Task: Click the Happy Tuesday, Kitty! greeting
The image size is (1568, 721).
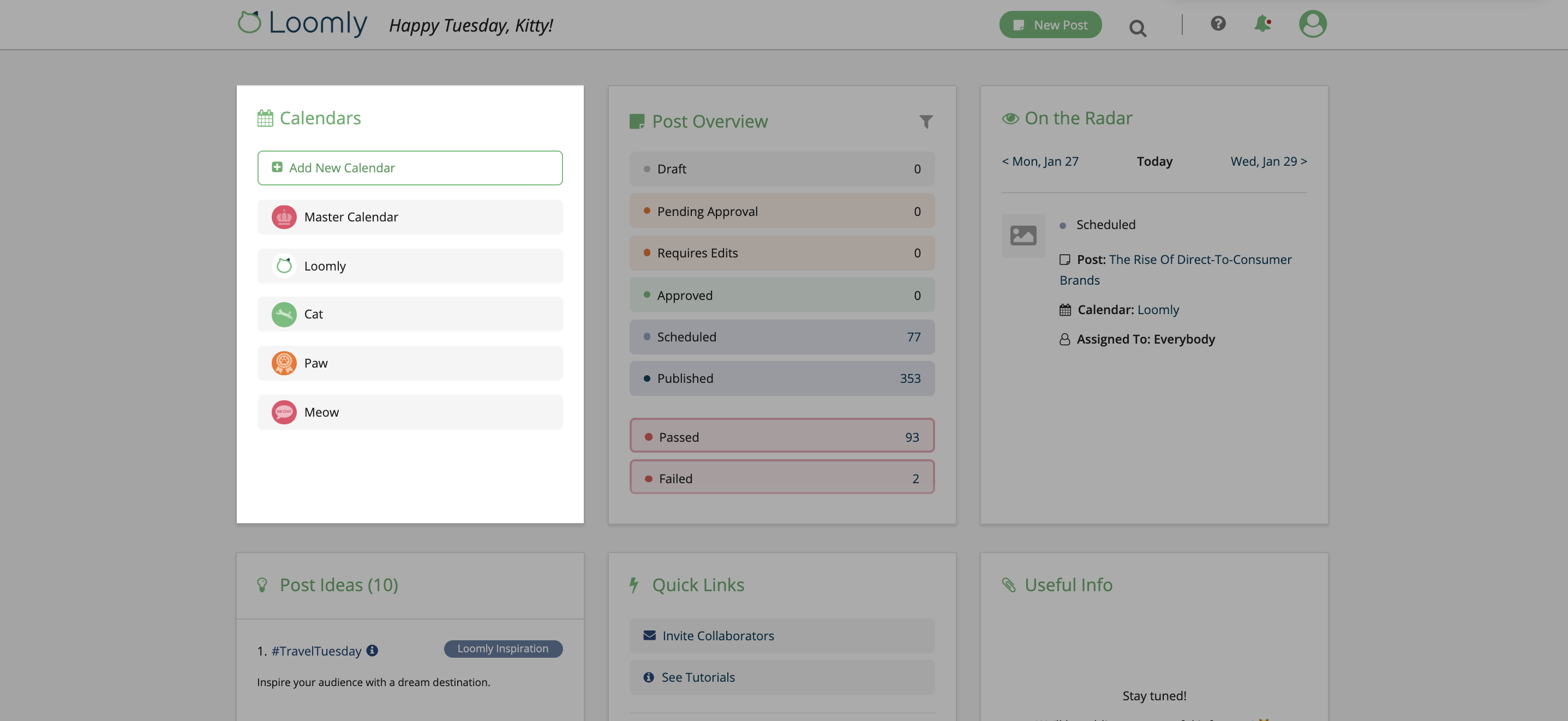Action: coord(470,26)
